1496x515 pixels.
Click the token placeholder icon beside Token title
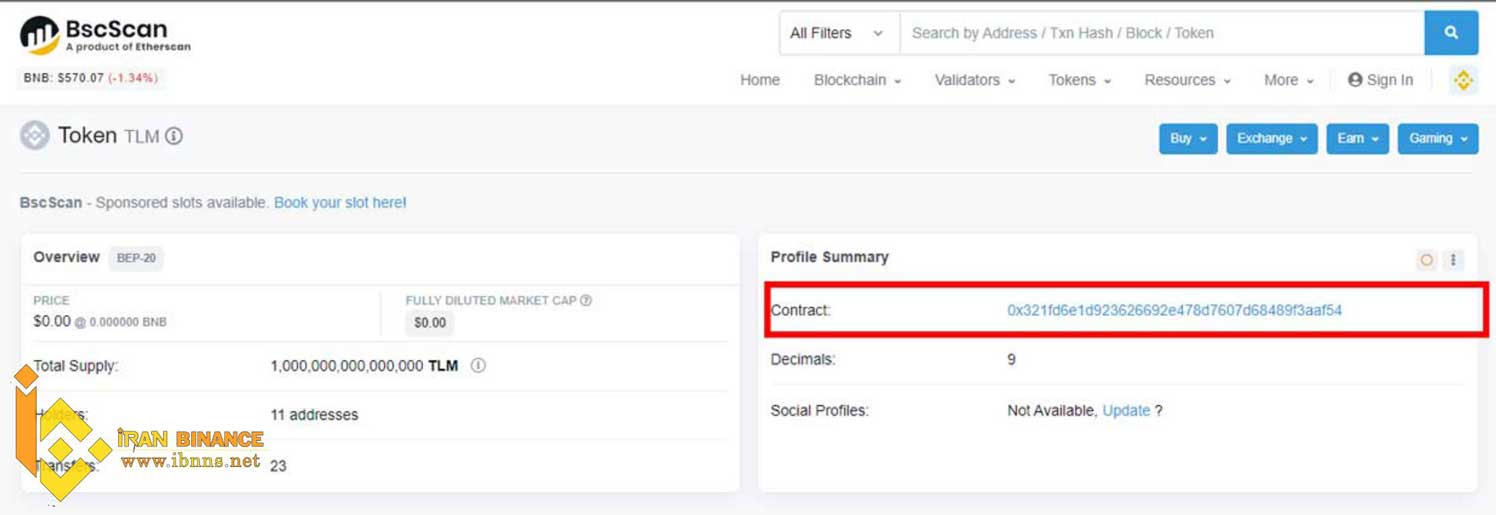pos(35,135)
